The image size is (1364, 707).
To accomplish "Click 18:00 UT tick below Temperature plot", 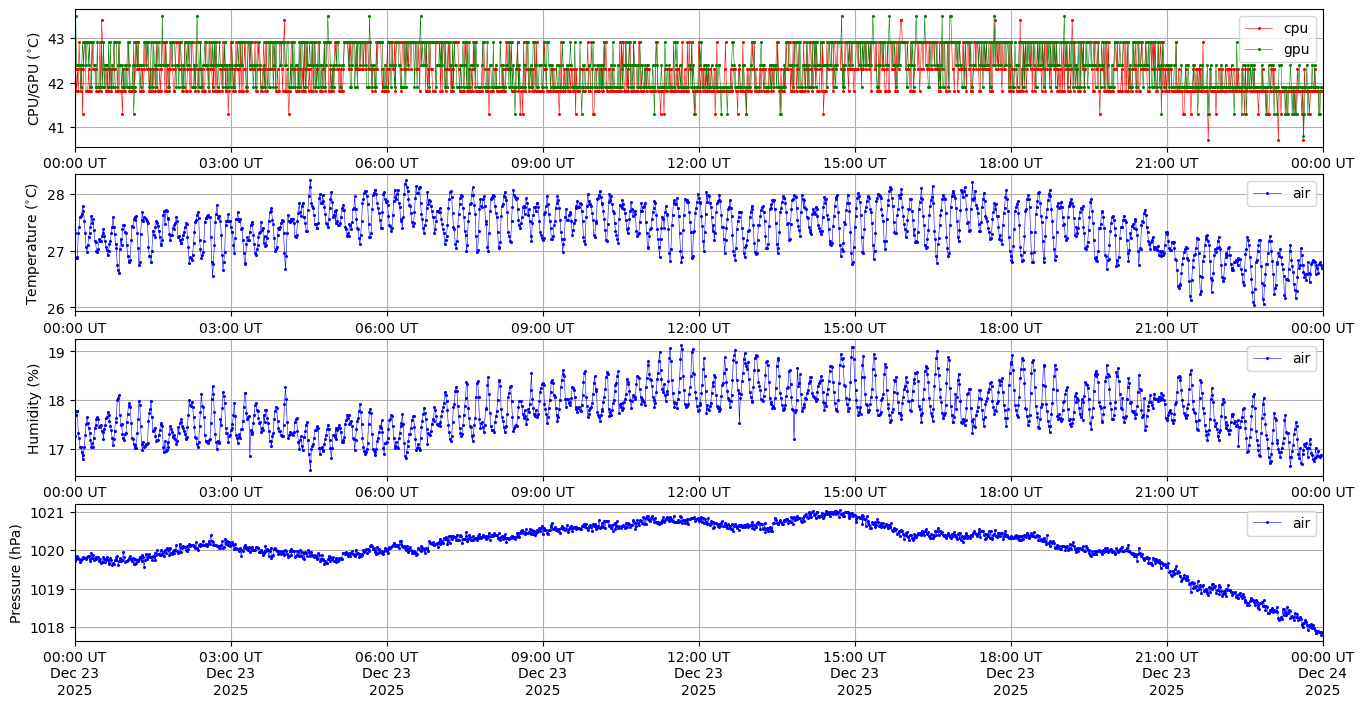I will [1010, 328].
